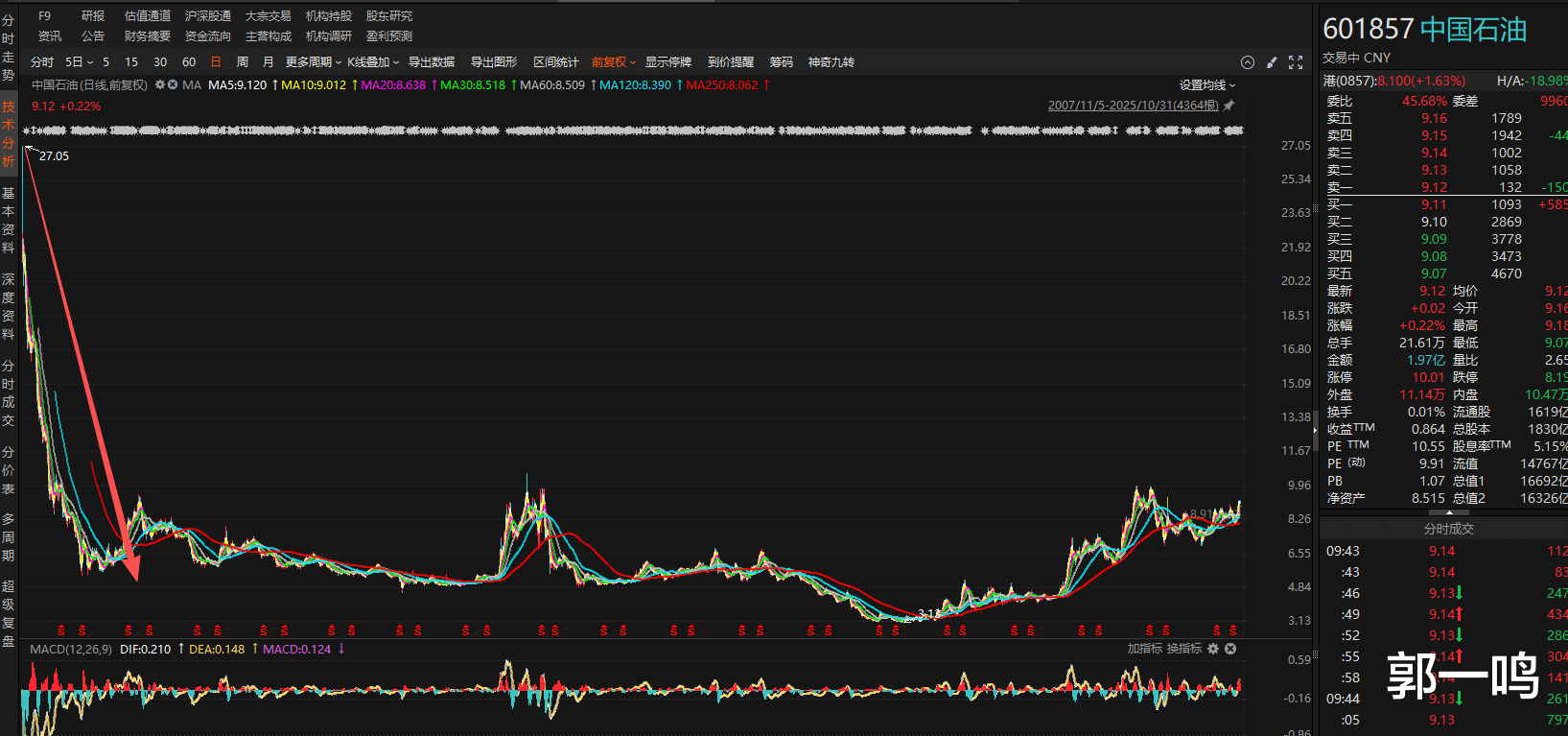Screen dimensions: 1568x736
Task: Switch to the 技术分析 sidebar tab
Action: pos(9,133)
